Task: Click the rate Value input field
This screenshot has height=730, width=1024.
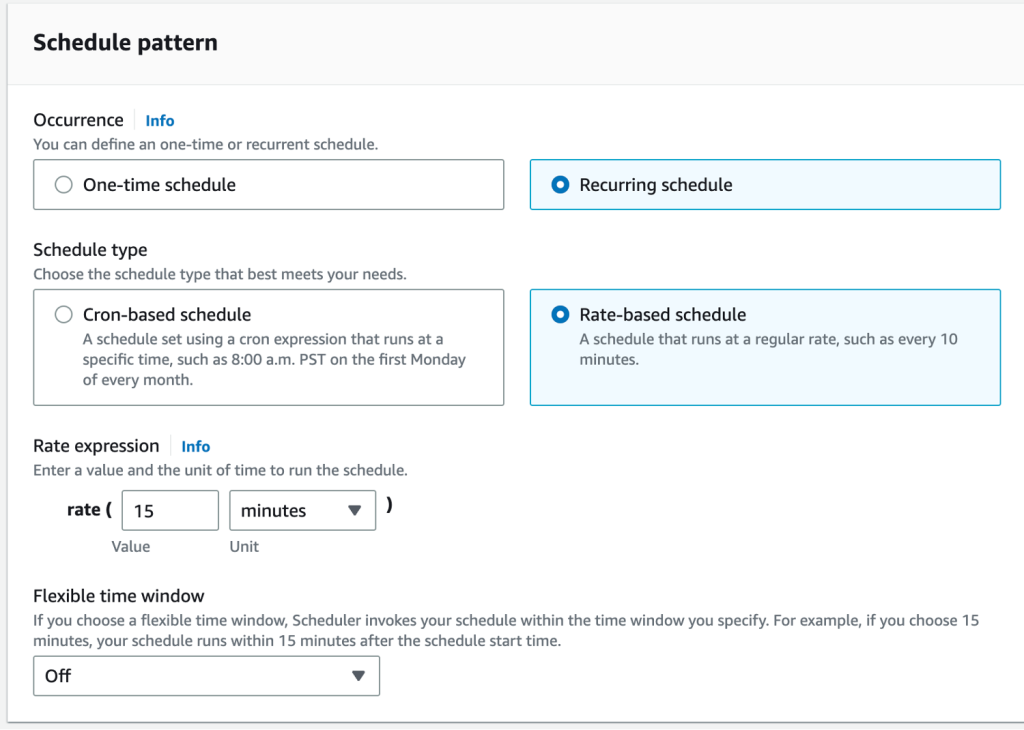Action: 170,510
